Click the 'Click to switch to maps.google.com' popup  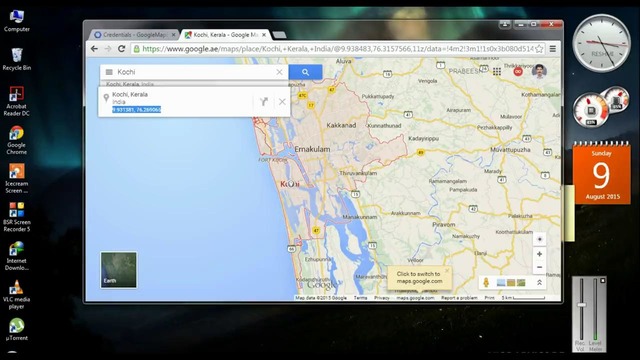[x=419, y=278]
